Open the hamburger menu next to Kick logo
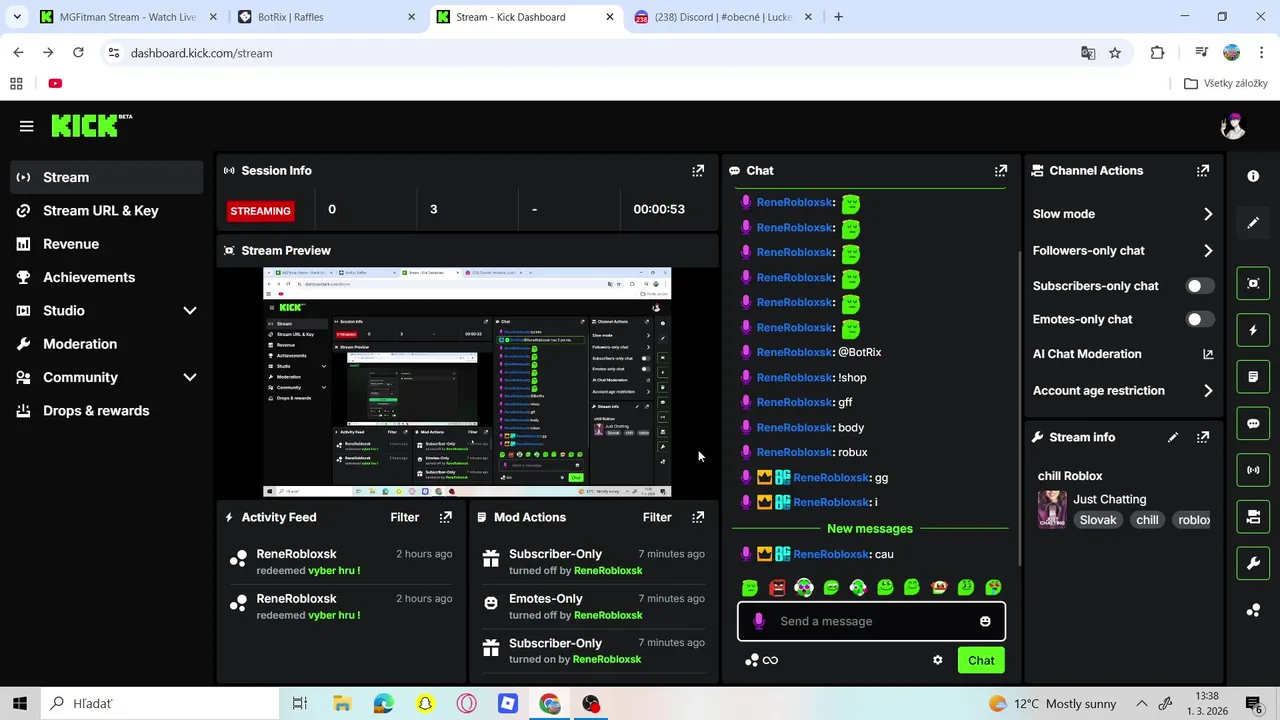The width and height of the screenshot is (1280, 720). [26, 126]
